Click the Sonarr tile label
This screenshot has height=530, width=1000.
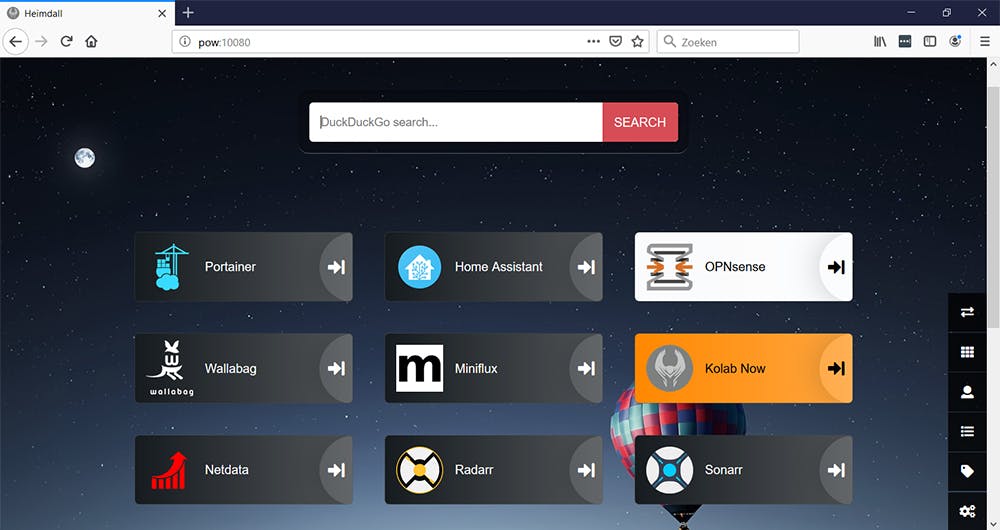point(723,470)
